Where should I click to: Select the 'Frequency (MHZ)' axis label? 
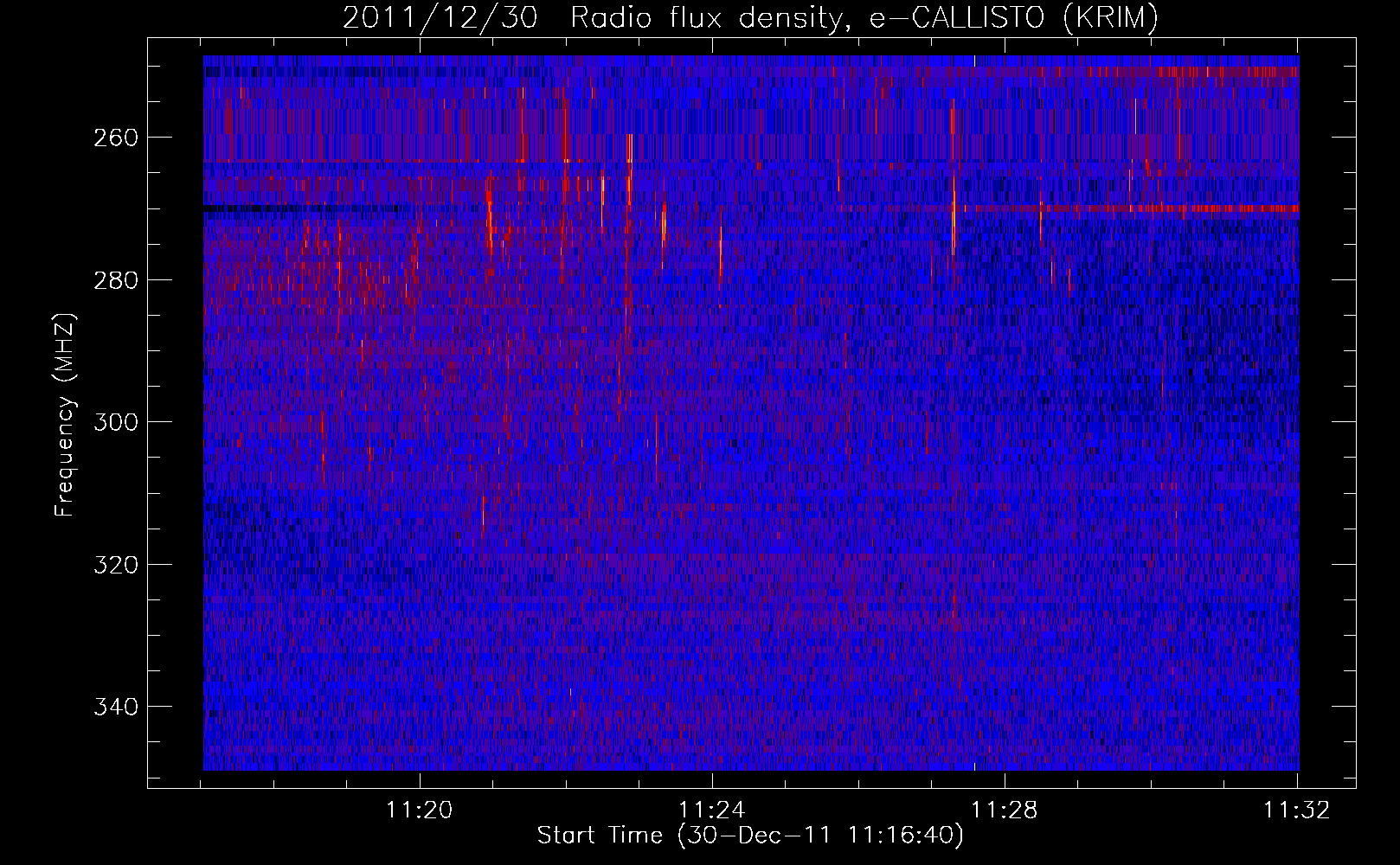tap(65, 415)
